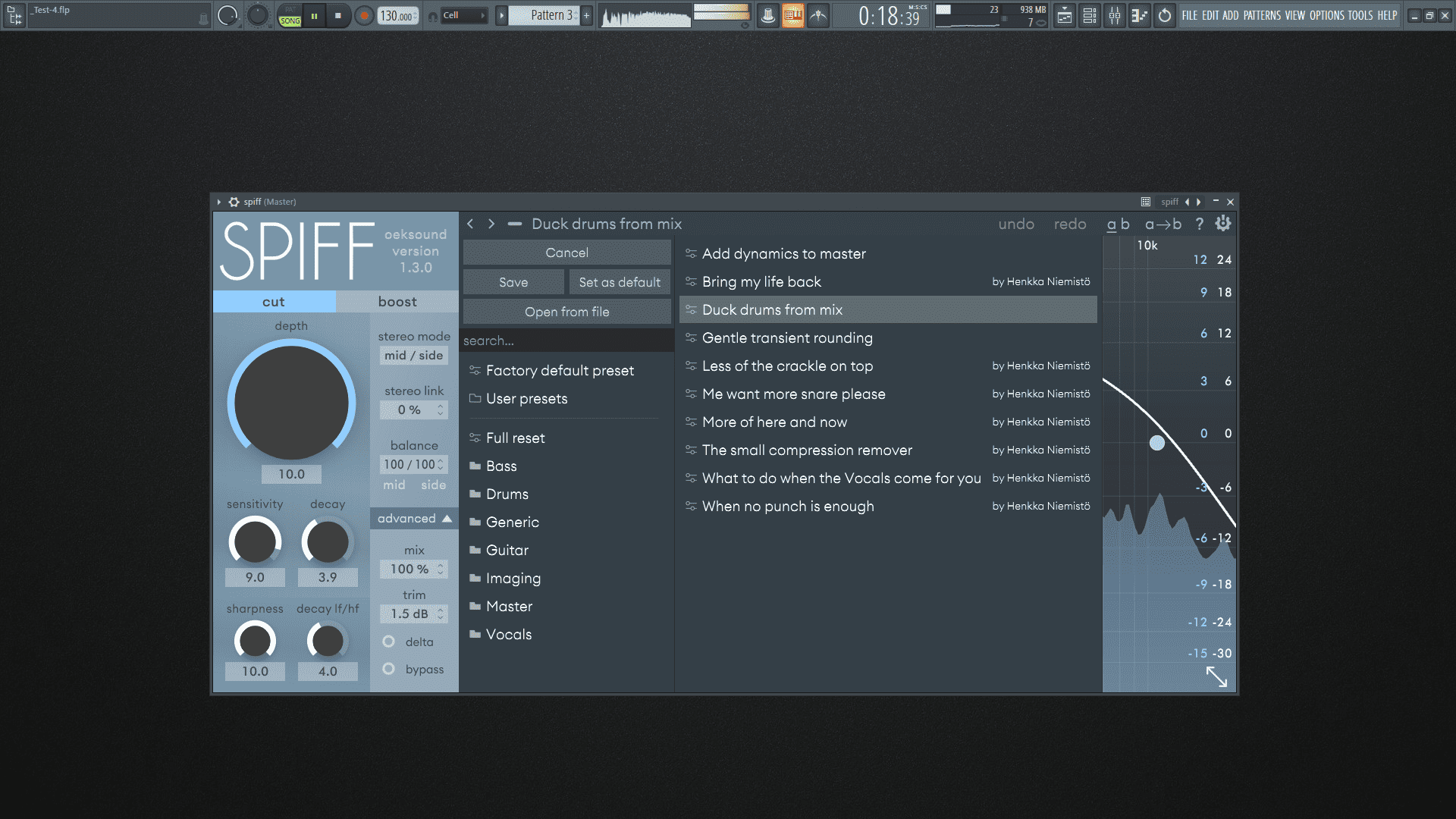The width and height of the screenshot is (1456, 819).
Task: Open the ADD menu
Action: [1231, 15]
